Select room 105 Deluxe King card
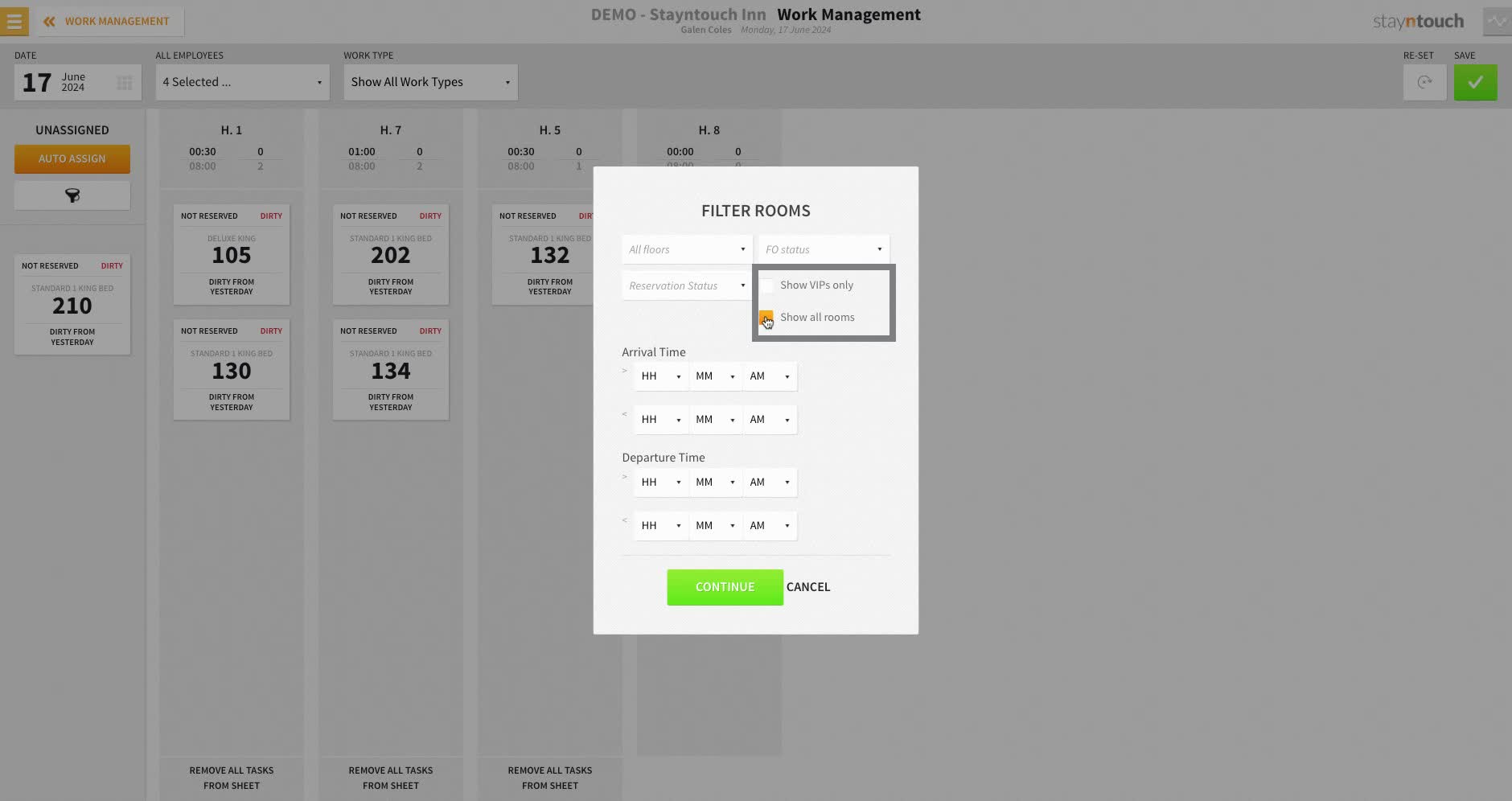This screenshot has width=1512, height=801. pos(232,255)
